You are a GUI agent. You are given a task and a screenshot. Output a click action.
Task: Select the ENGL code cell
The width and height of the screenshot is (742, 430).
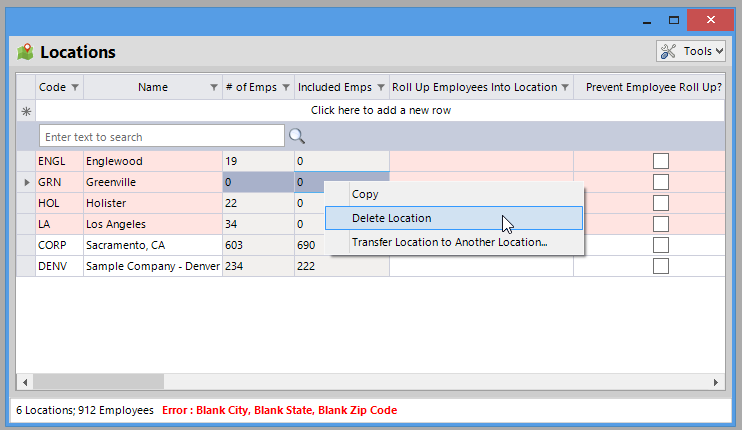tap(59, 161)
